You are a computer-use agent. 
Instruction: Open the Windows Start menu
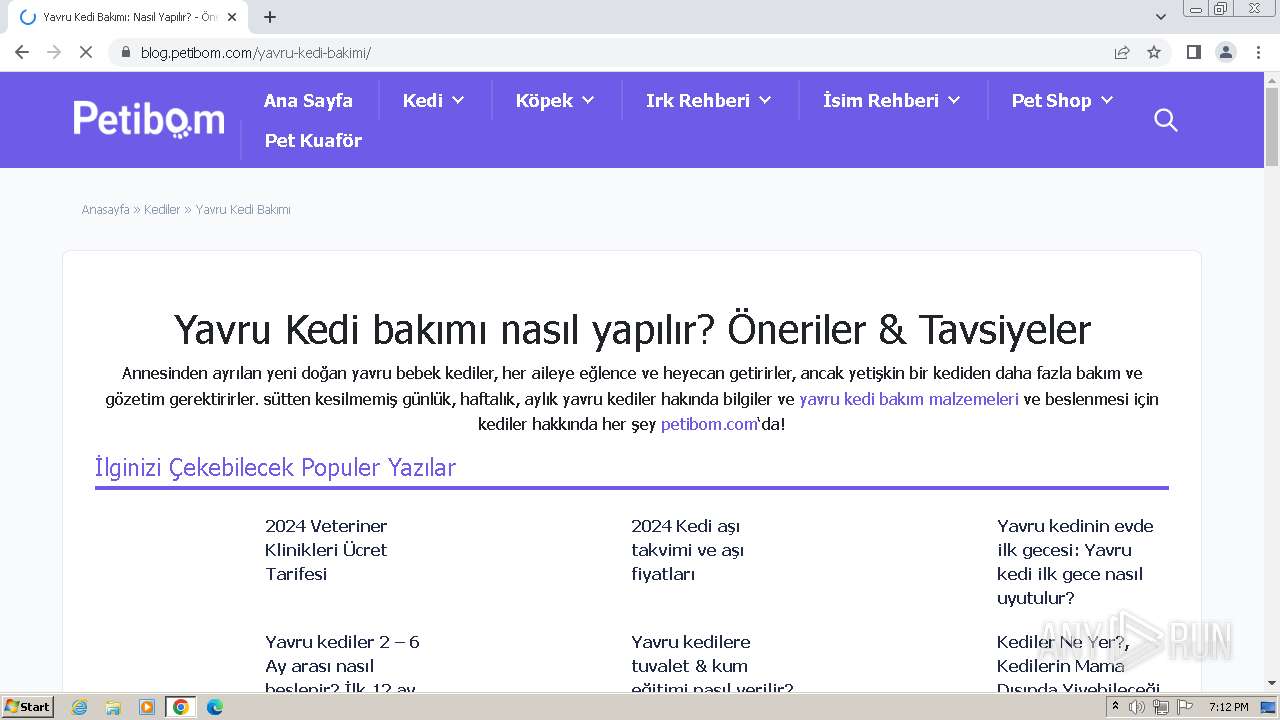click(x=27, y=707)
